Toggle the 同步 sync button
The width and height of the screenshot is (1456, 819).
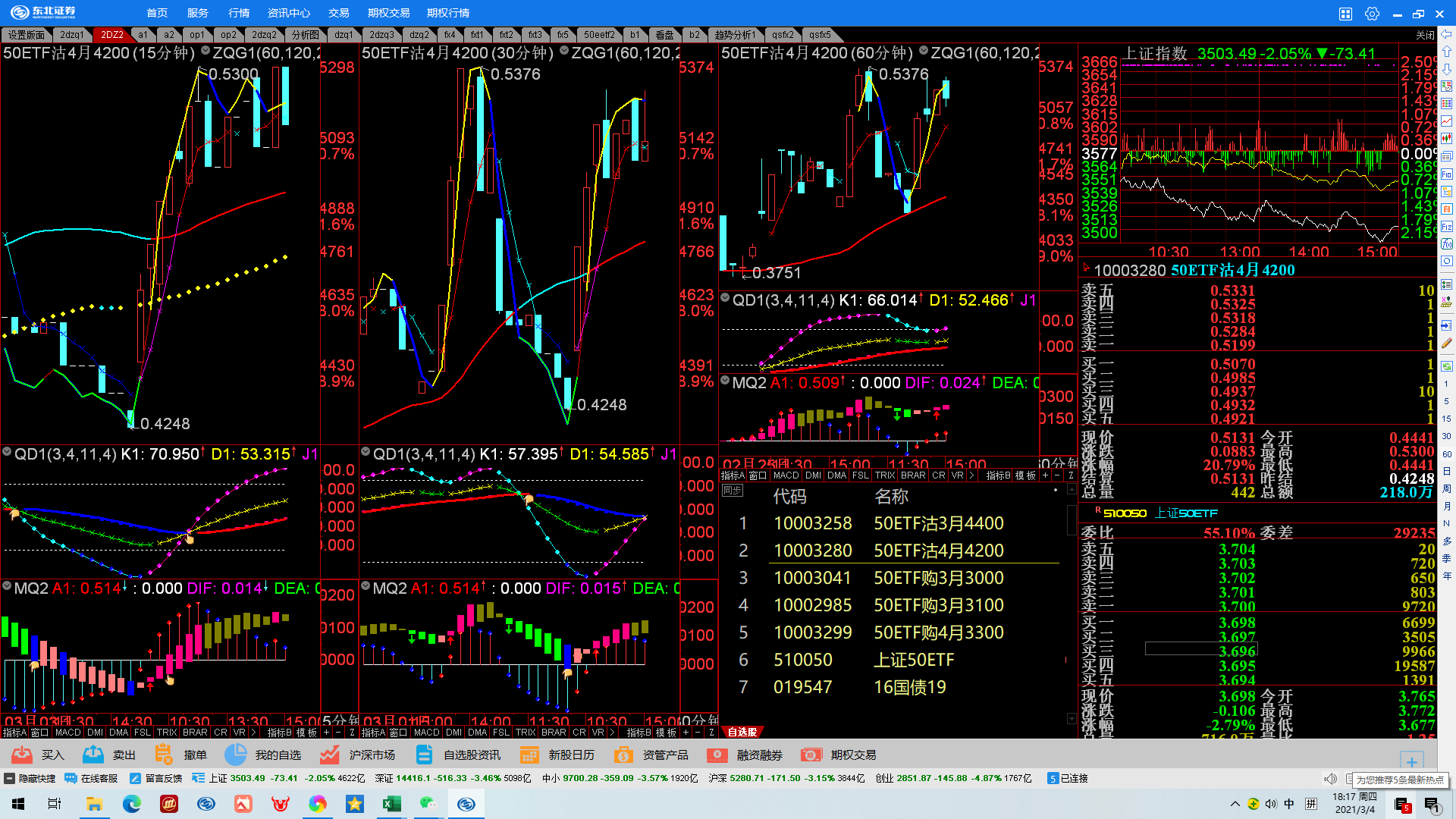(x=732, y=491)
